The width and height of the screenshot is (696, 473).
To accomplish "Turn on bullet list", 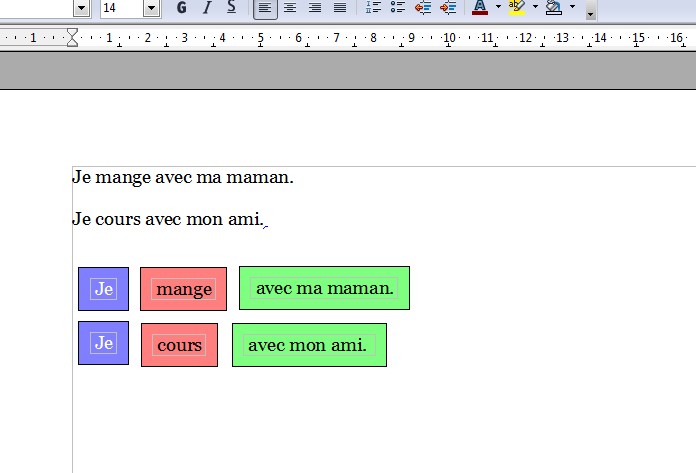I will pos(398,8).
